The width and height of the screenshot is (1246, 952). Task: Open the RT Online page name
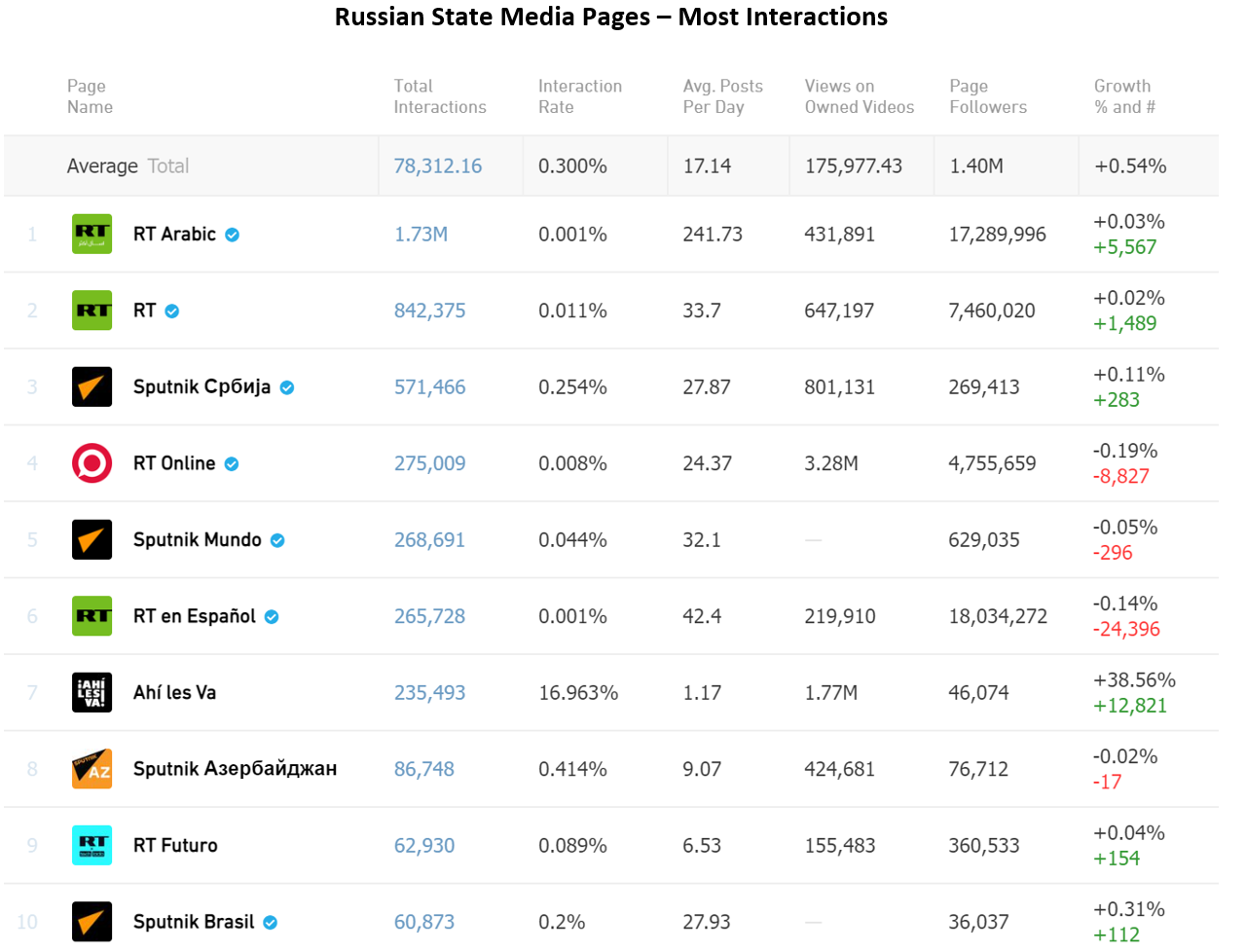[x=174, y=463]
